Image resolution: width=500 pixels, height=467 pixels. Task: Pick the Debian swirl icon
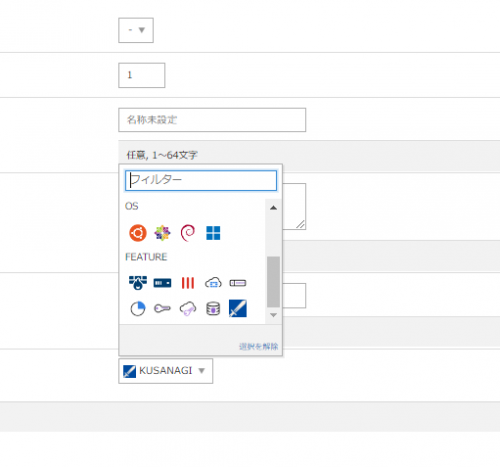(x=188, y=233)
